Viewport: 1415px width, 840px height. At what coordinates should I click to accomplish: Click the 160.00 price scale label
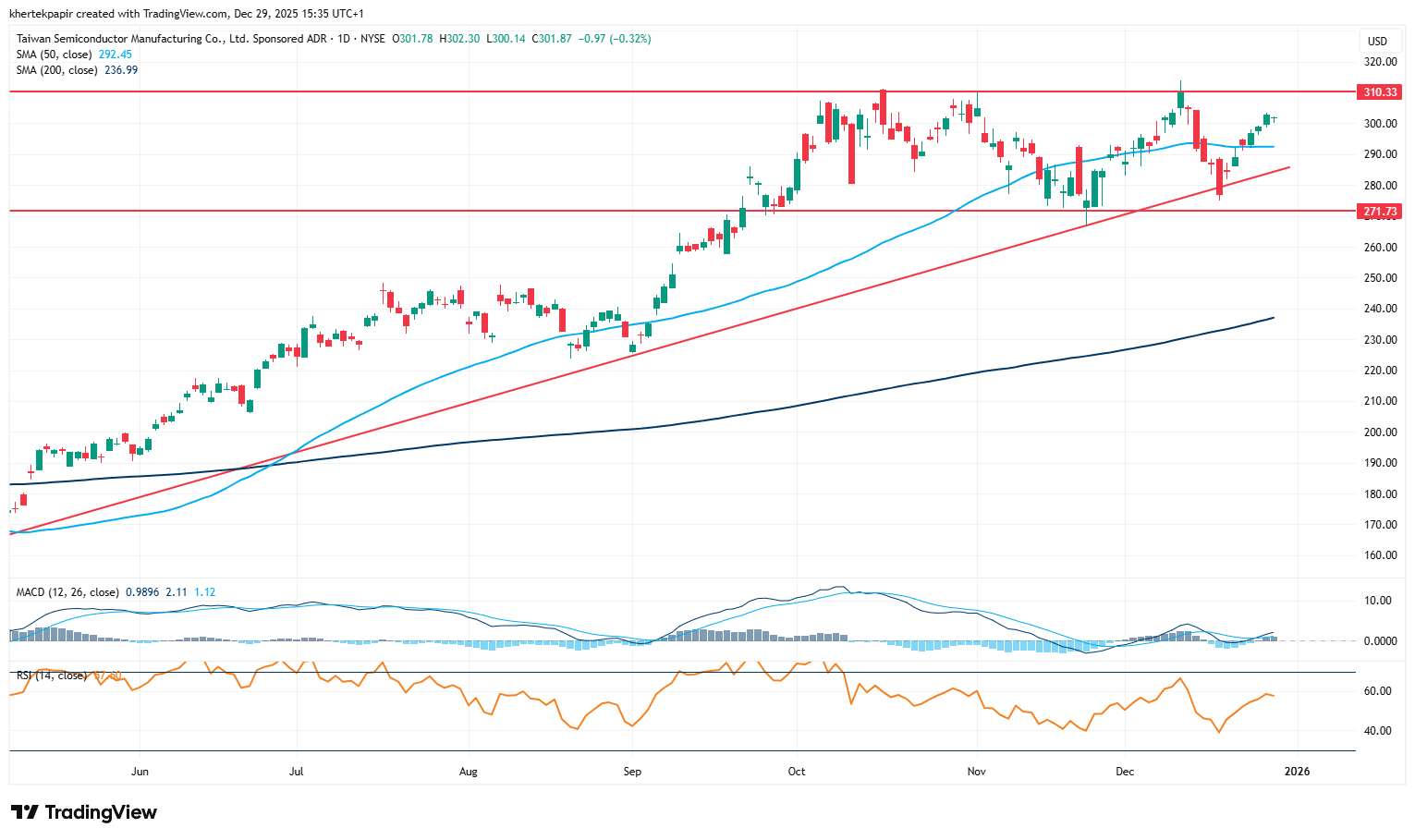coord(1380,555)
